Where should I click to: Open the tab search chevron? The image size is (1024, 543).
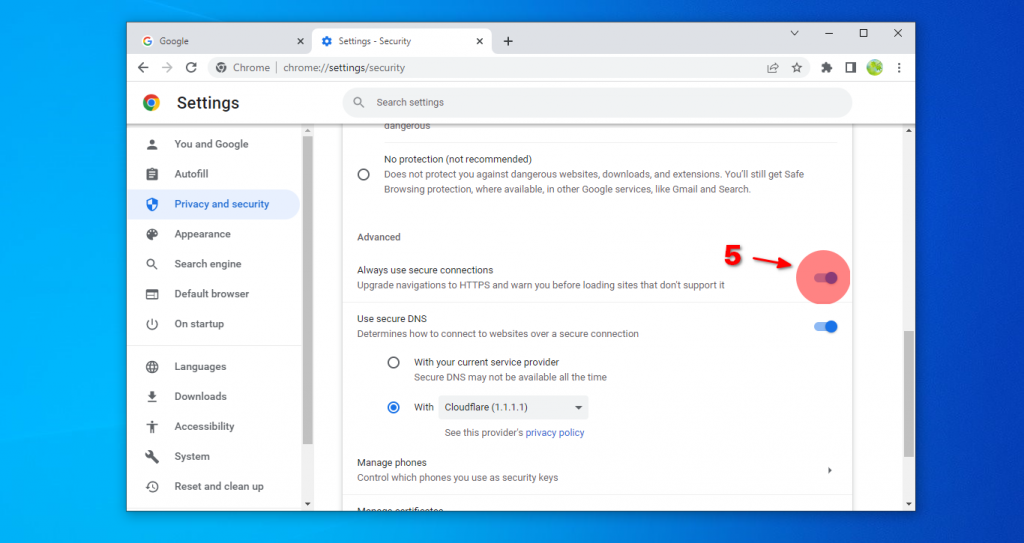click(x=794, y=33)
